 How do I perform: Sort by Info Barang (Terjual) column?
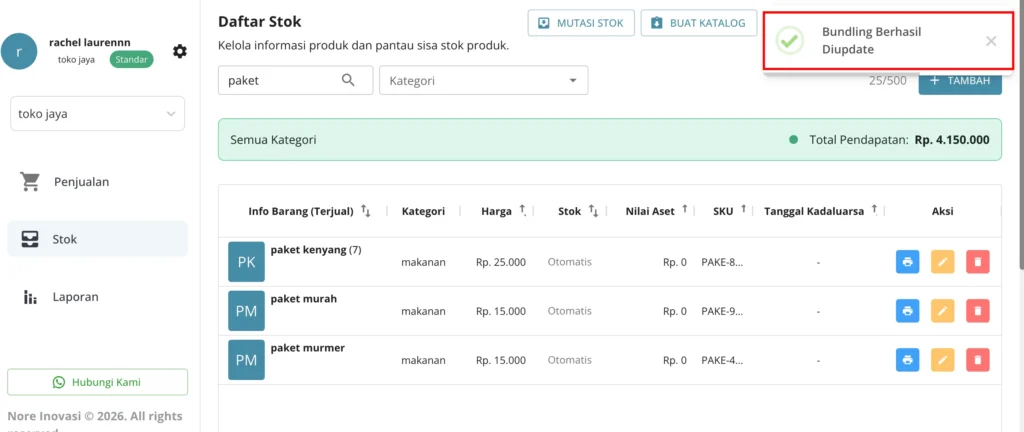309,211
